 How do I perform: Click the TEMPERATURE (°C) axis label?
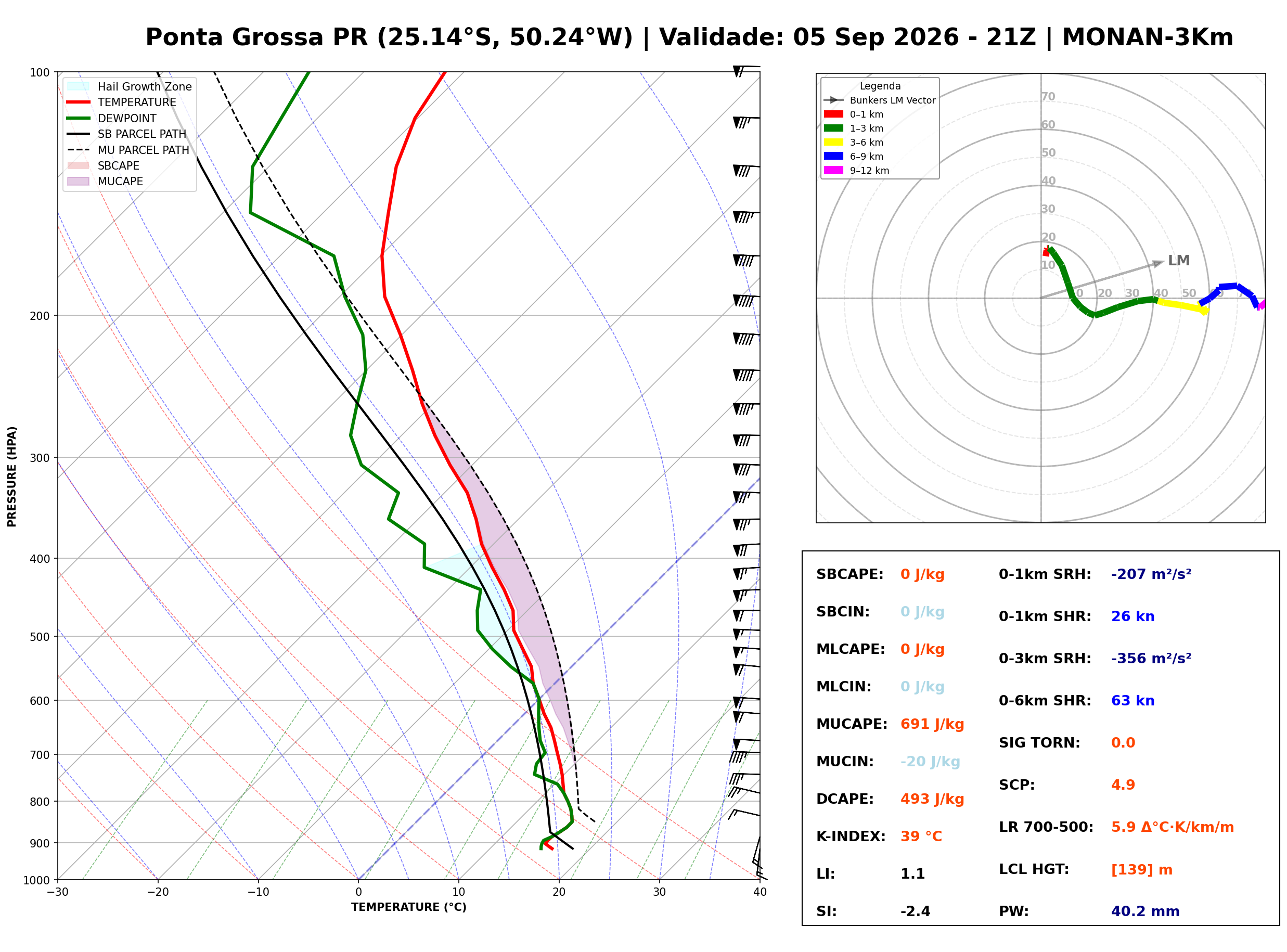coord(409,907)
